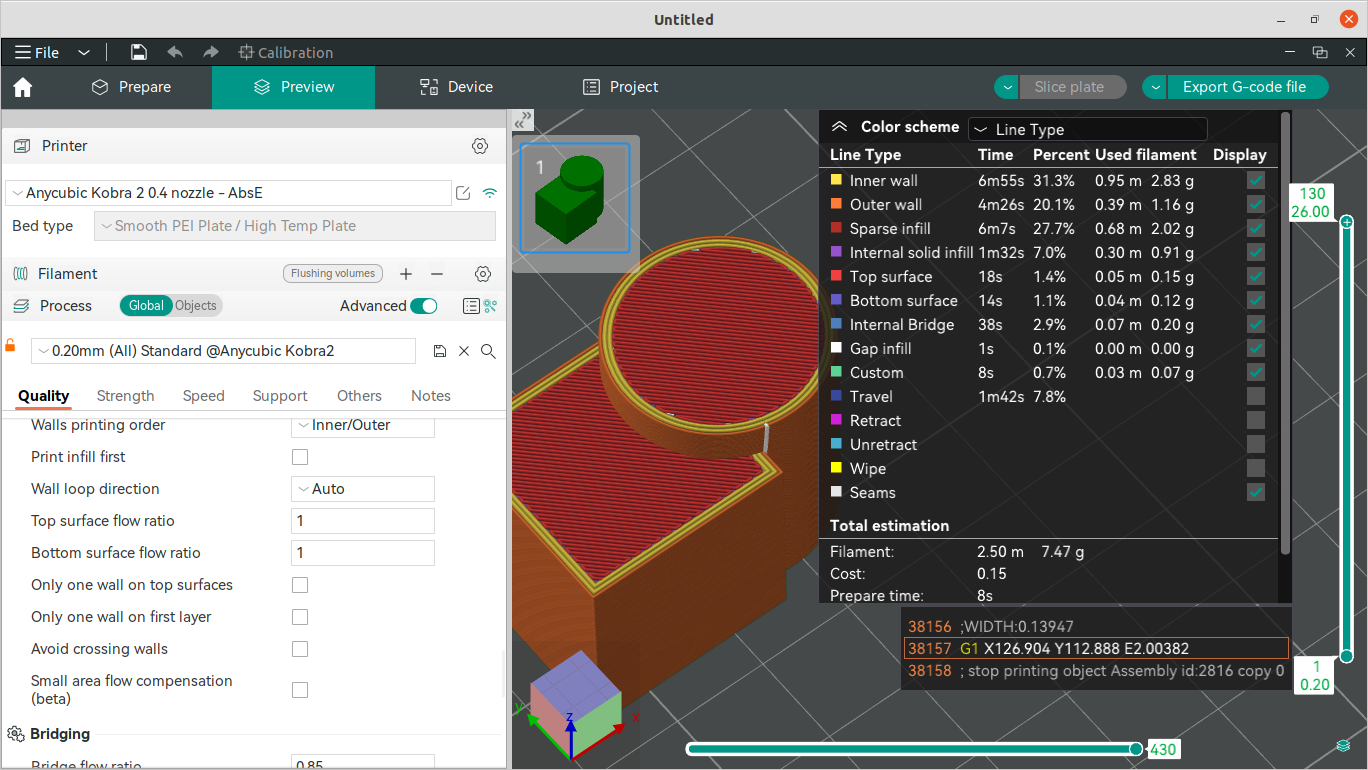Click the Save icon in top toolbar
This screenshot has width=1368, height=770.
[x=139, y=52]
